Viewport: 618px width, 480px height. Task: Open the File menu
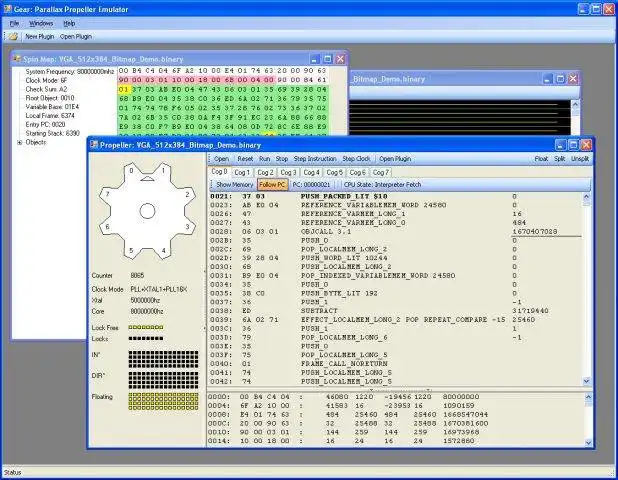click(x=14, y=23)
